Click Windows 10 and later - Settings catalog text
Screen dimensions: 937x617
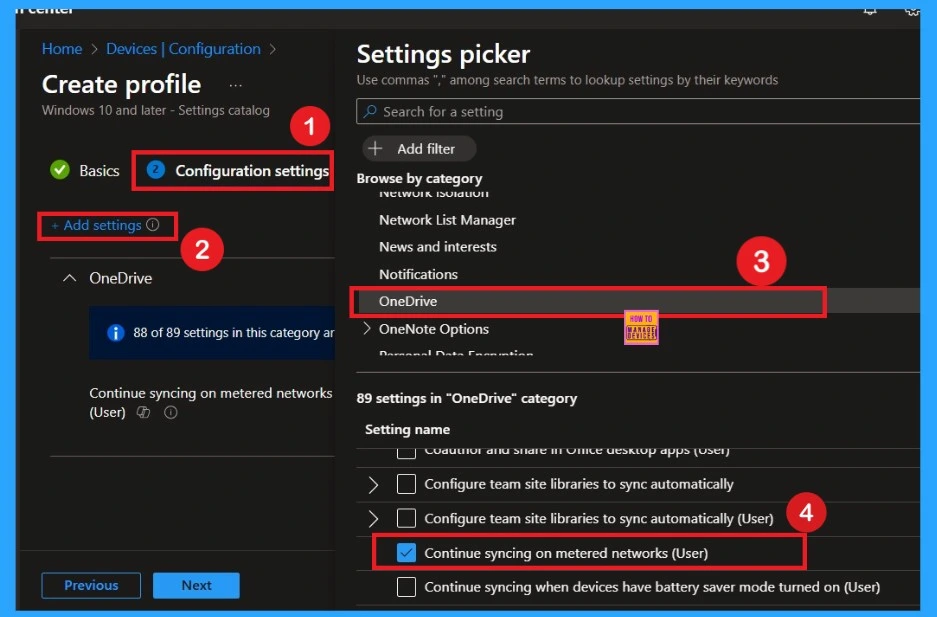(x=155, y=110)
